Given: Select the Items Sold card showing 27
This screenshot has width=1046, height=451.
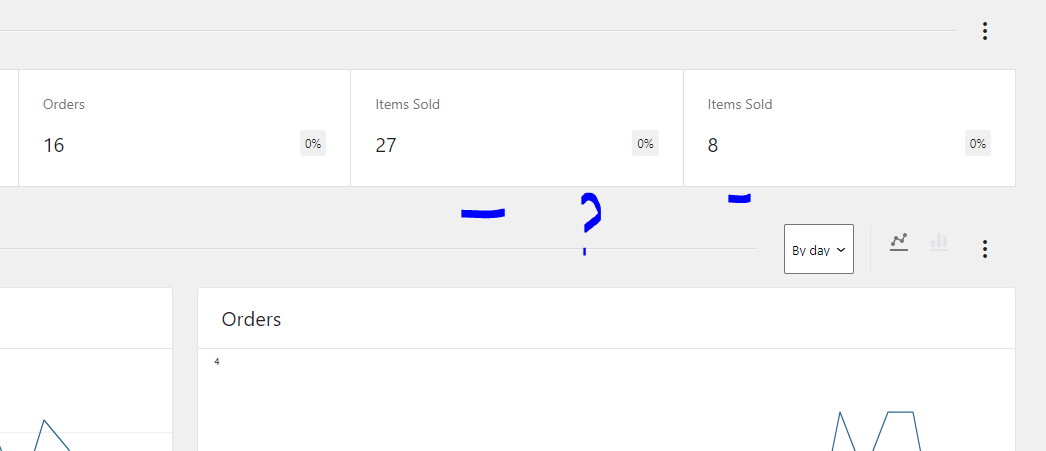Looking at the screenshot, I should pyautogui.click(x=517, y=128).
